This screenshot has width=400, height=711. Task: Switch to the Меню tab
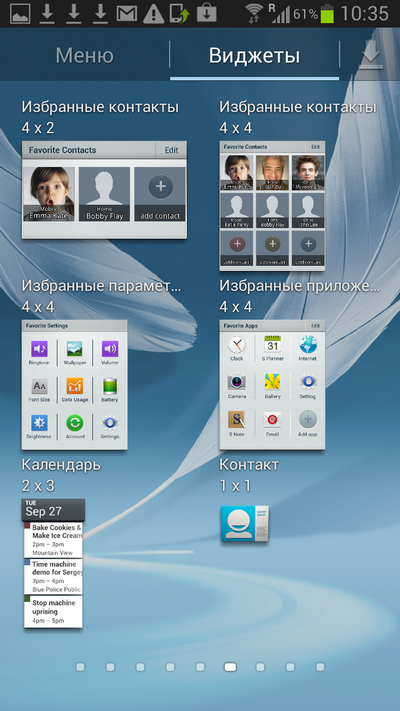(x=84, y=56)
